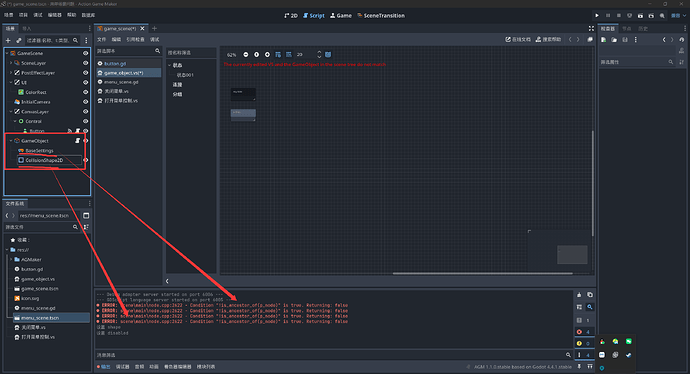The image size is (690, 374).
Task: Save the edited resource in the Inspector
Action: tap(624, 40)
